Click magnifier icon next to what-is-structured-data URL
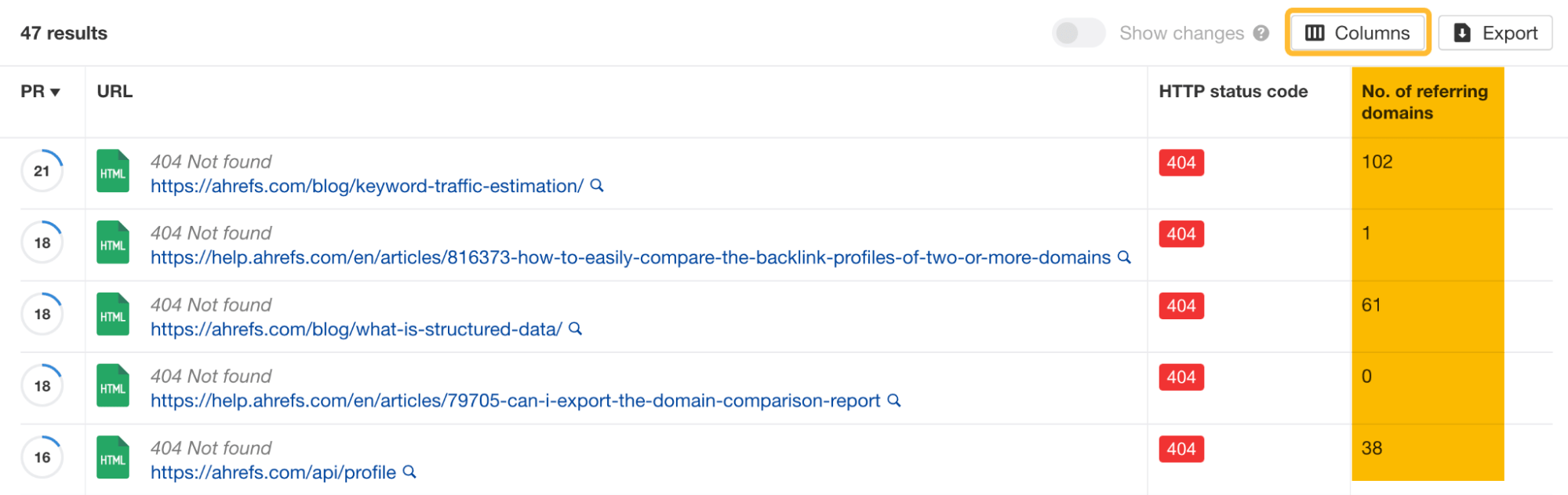Image resolution: width=1568 pixels, height=495 pixels. tap(575, 329)
